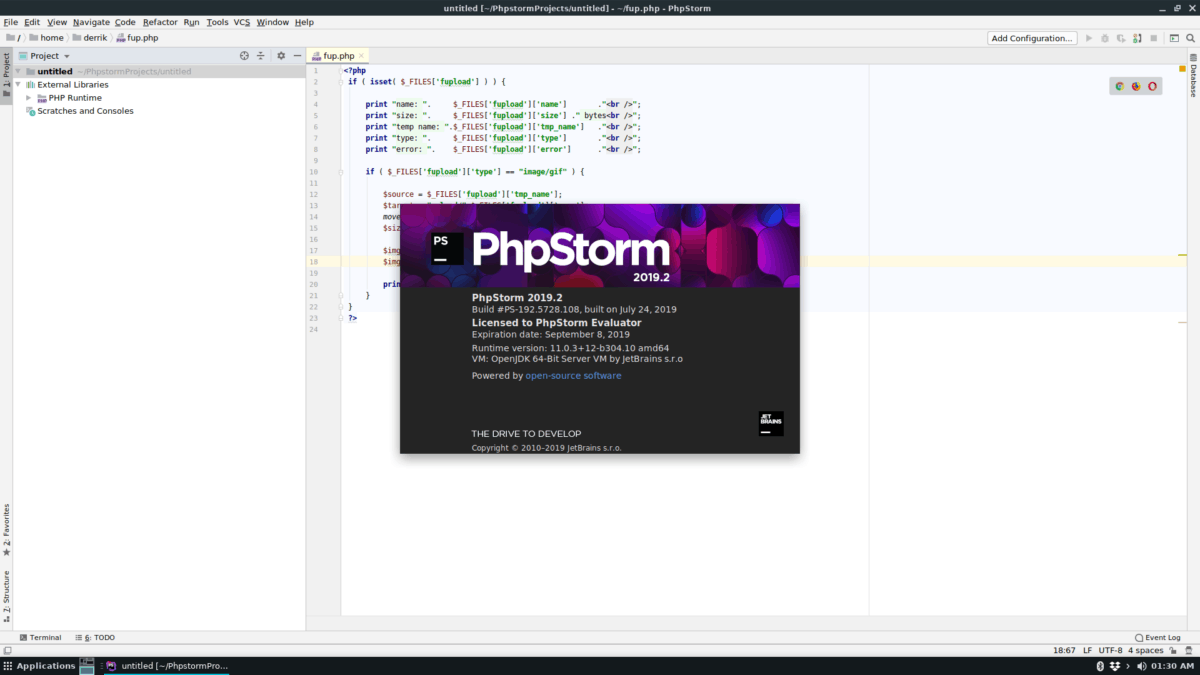Open the LF line separator selector
Screen dimensions: 1200x675
pos(1087,650)
